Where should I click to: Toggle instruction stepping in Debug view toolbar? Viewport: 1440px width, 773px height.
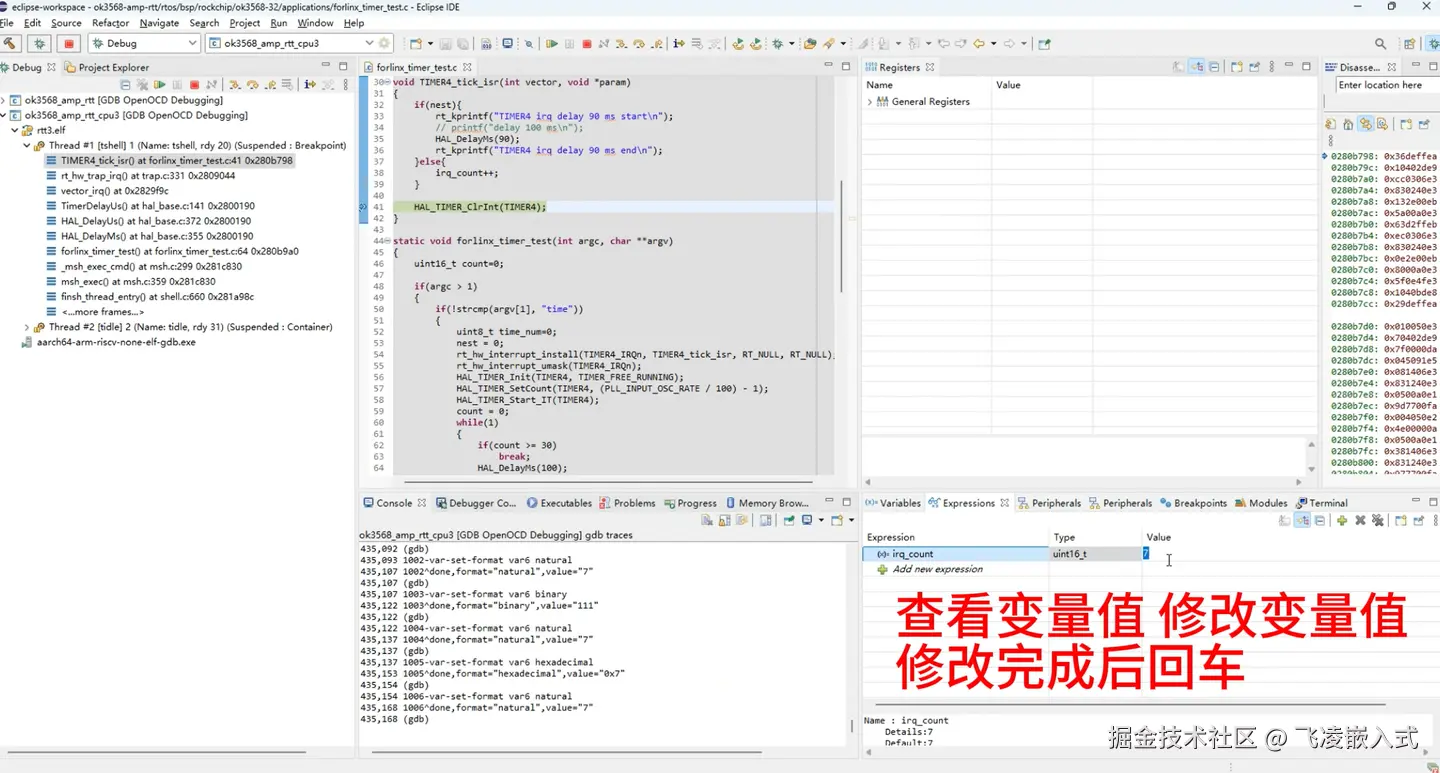pyautogui.click(x=310, y=85)
